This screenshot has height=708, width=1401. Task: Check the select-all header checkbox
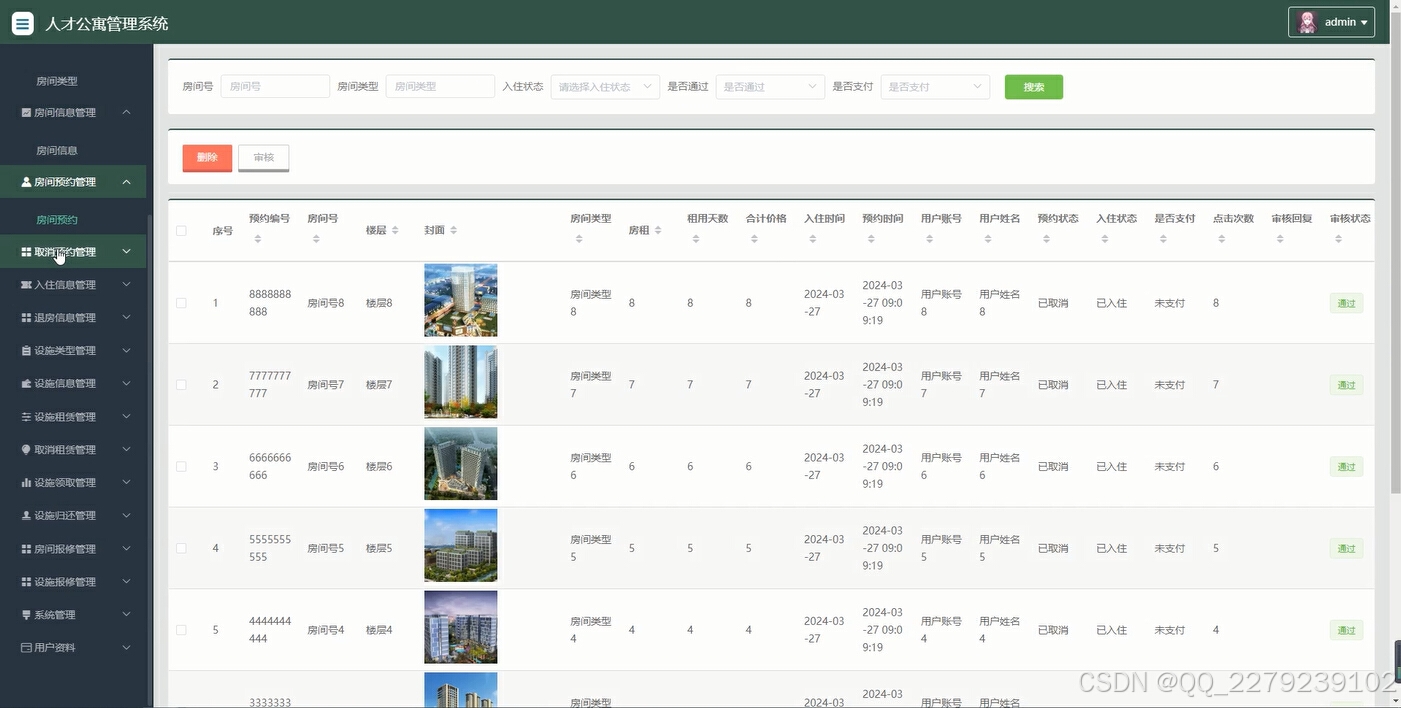pyautogui.click(x=181, y=231)
